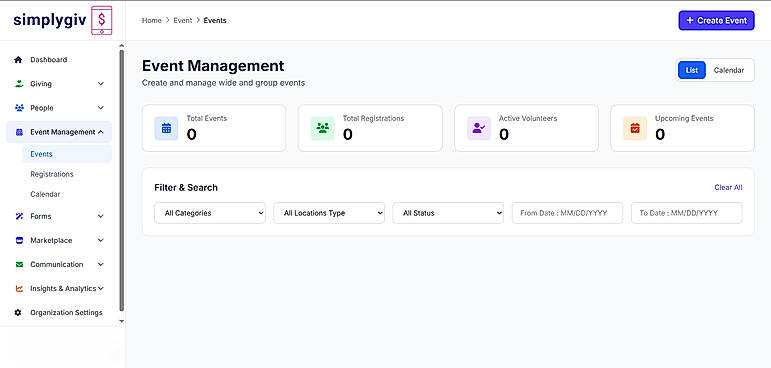The height and width of the screenshot is (368, 771).
Task: Click the sidebar vertical scrollbar thumb
Action: point(121,181)
